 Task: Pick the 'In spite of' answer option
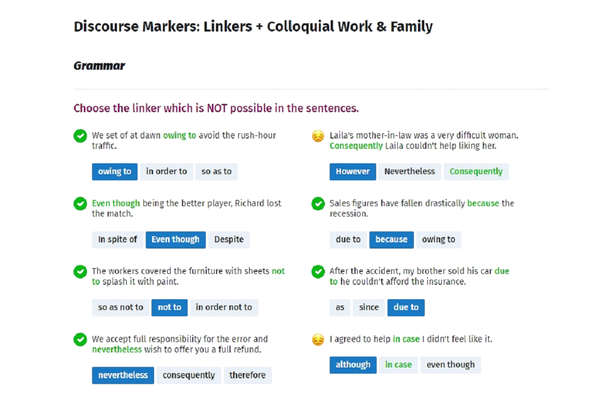117,239
